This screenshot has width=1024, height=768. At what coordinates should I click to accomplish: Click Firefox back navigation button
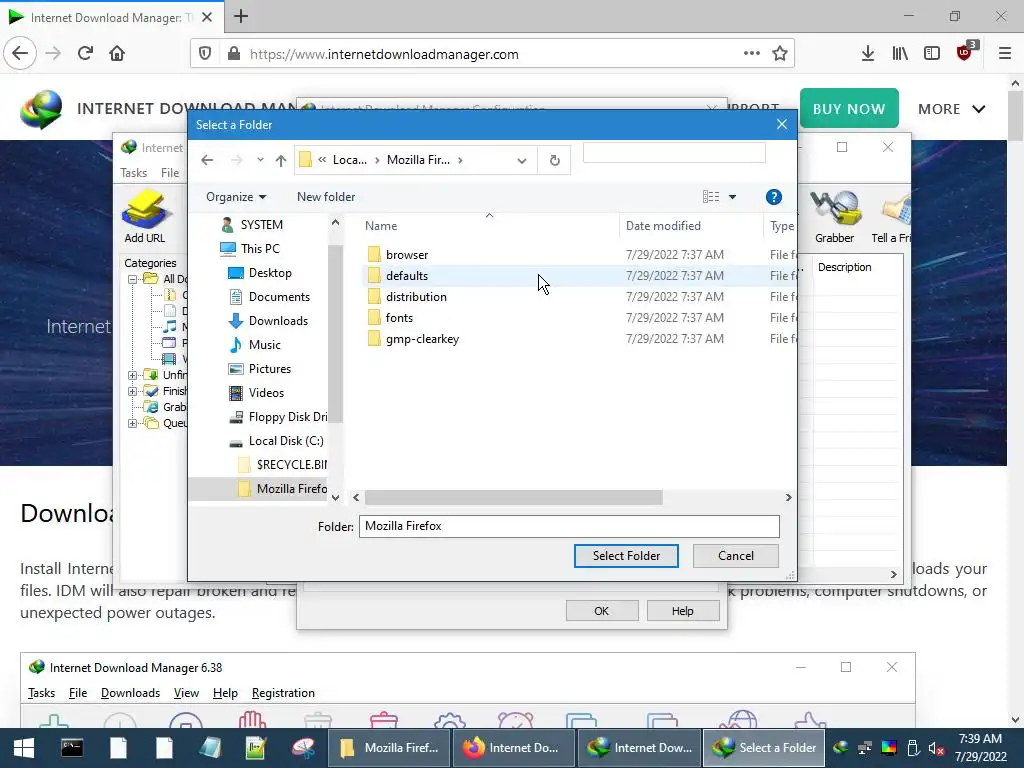pos(20,54)
